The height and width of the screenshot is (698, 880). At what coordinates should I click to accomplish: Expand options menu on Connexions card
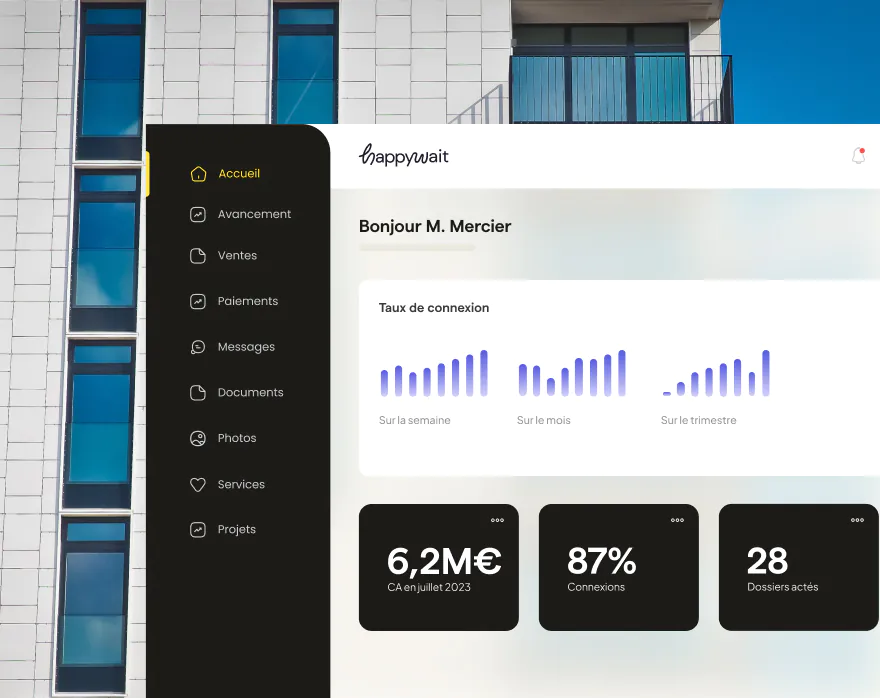point(677,520)
